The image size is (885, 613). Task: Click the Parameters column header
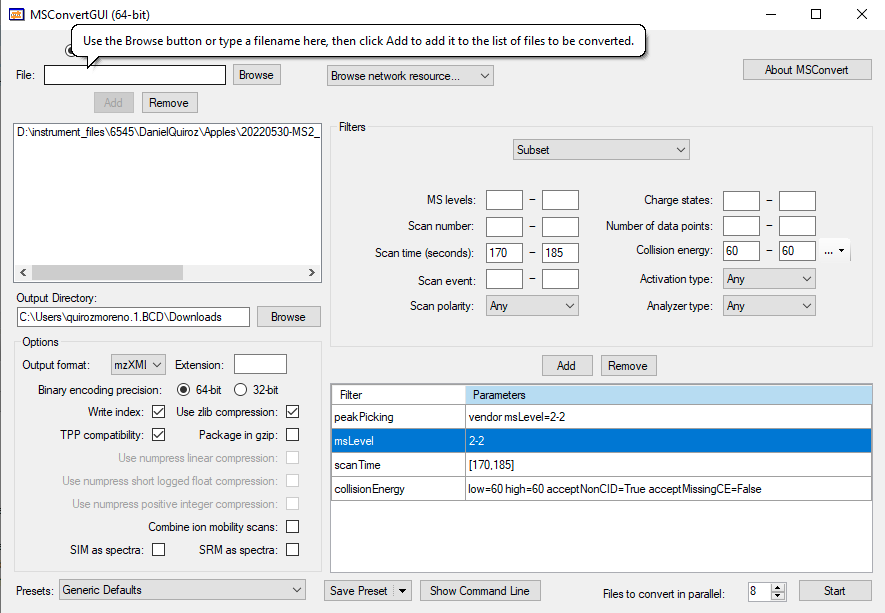pyautogui.click(x=669, y=395)
